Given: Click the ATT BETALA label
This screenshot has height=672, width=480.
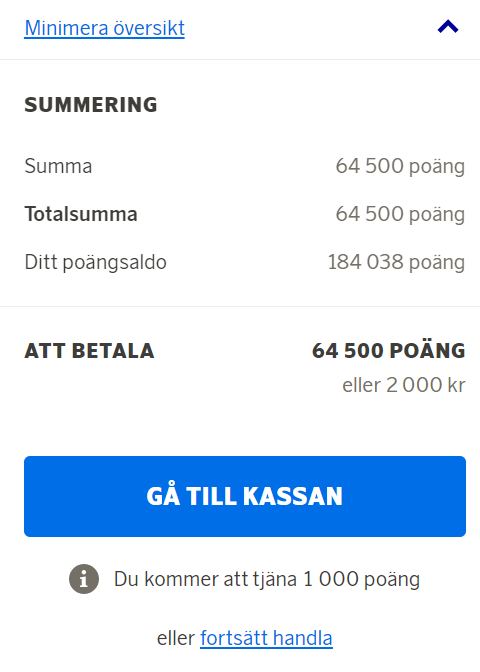Looking at the screenshot, I should (x=89, y=351).
